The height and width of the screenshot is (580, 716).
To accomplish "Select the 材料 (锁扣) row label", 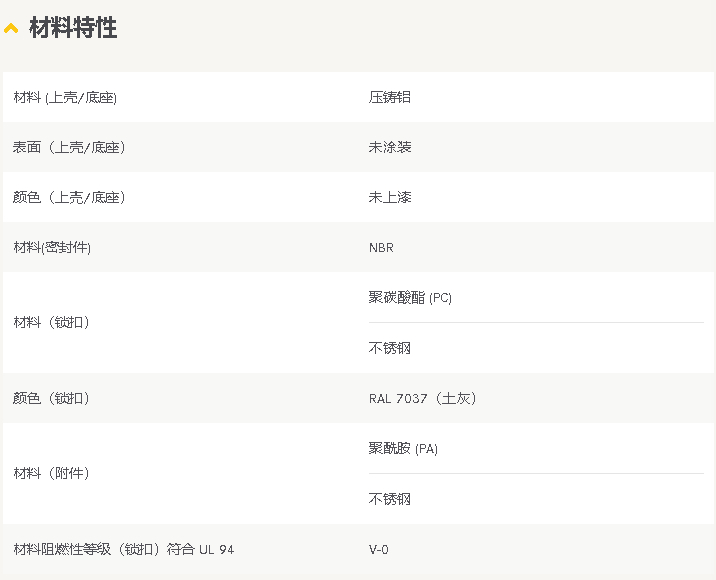I will [x=51, y=322].
